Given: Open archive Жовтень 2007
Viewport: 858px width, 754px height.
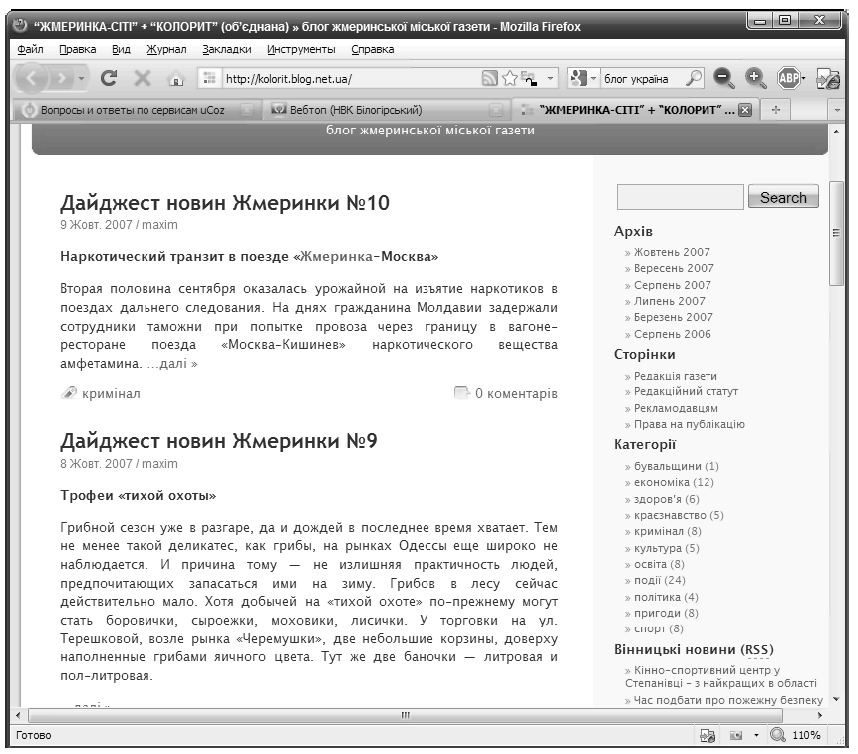Looking at the screenshot, I should click(x=671, y=252).
